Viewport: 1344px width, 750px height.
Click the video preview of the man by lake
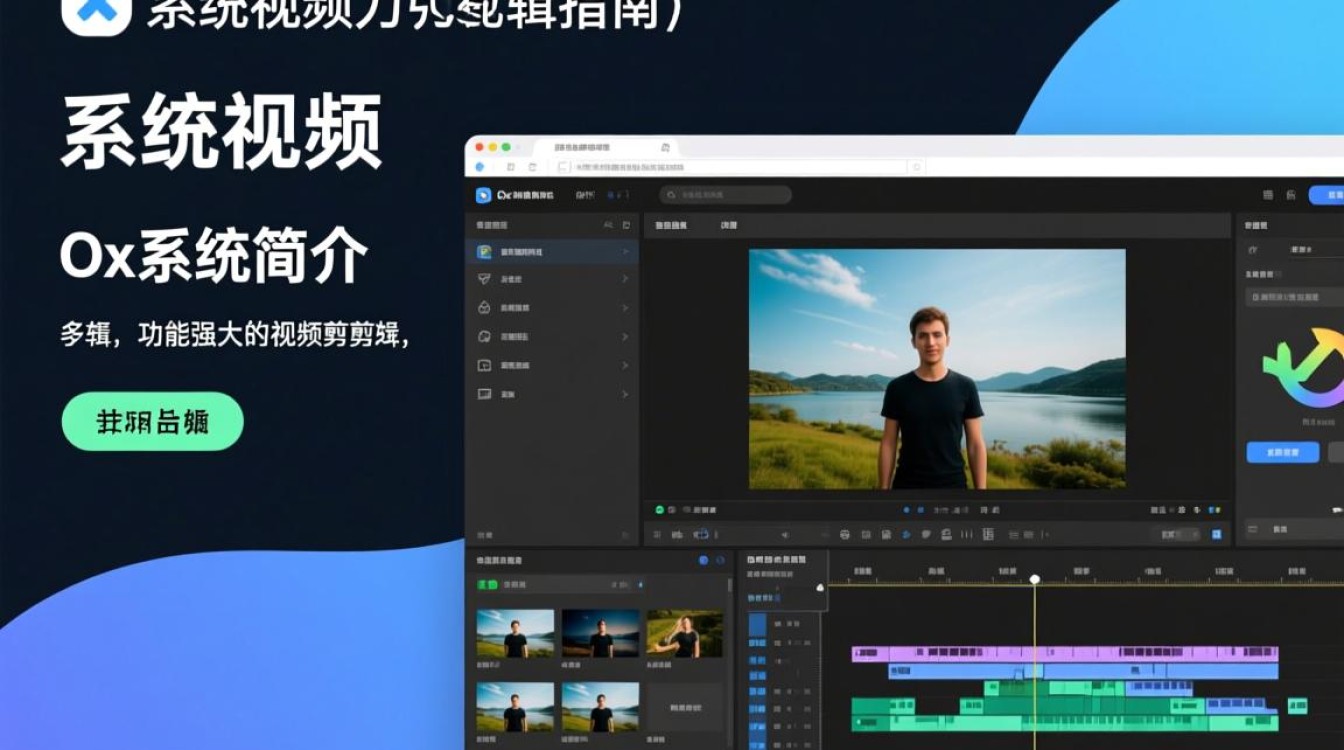[x=937, y=369]
